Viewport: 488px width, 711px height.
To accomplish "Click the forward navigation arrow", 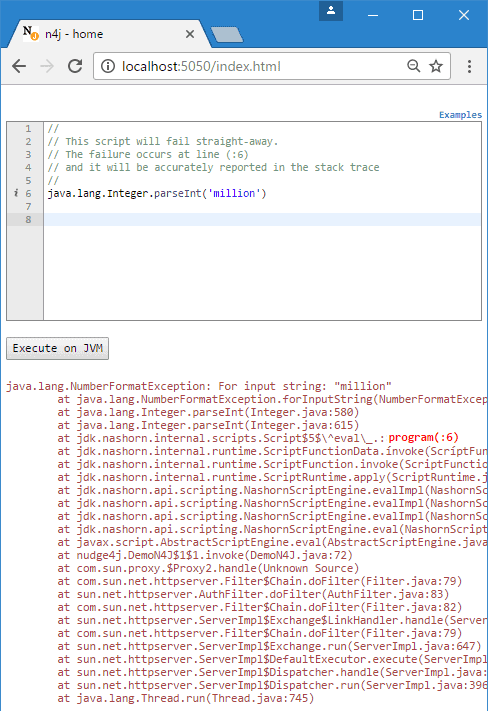I will coord(47,66).
